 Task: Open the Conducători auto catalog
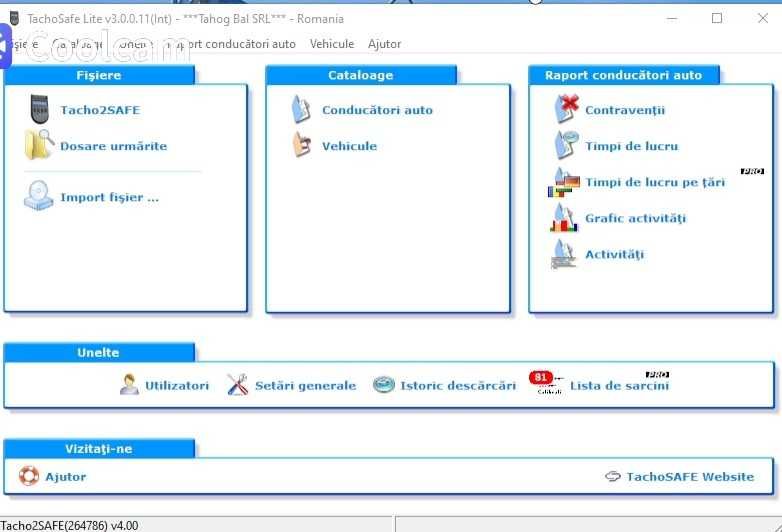coord(378,110)
